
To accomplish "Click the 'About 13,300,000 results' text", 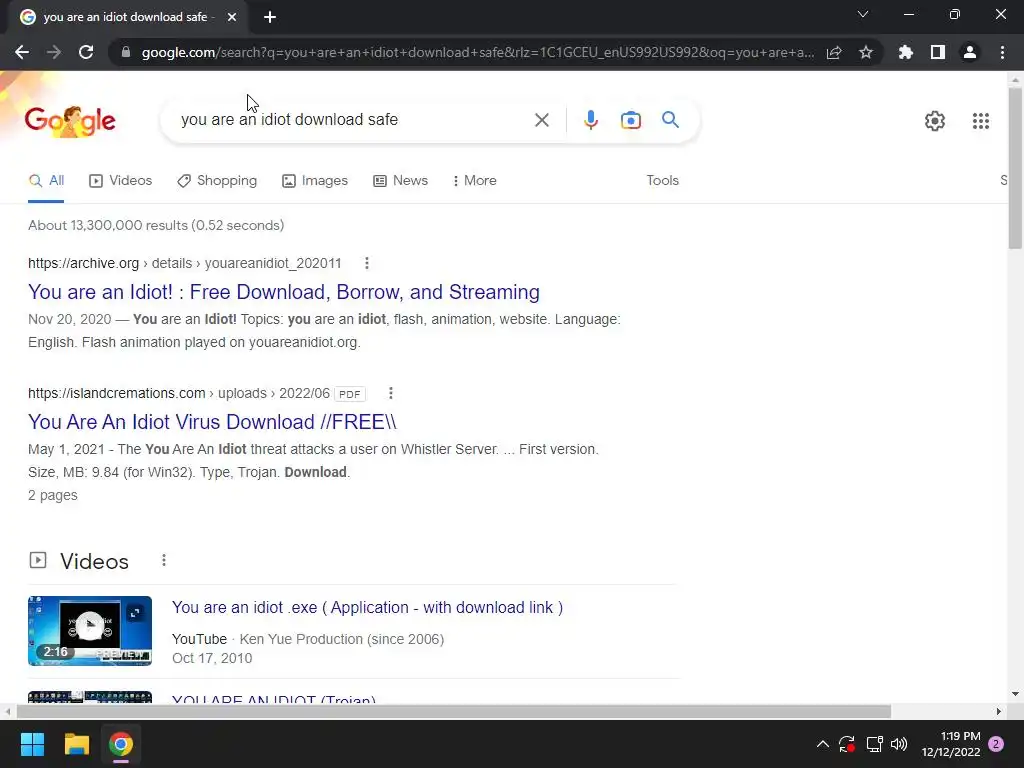I will [x=156, y=225].
